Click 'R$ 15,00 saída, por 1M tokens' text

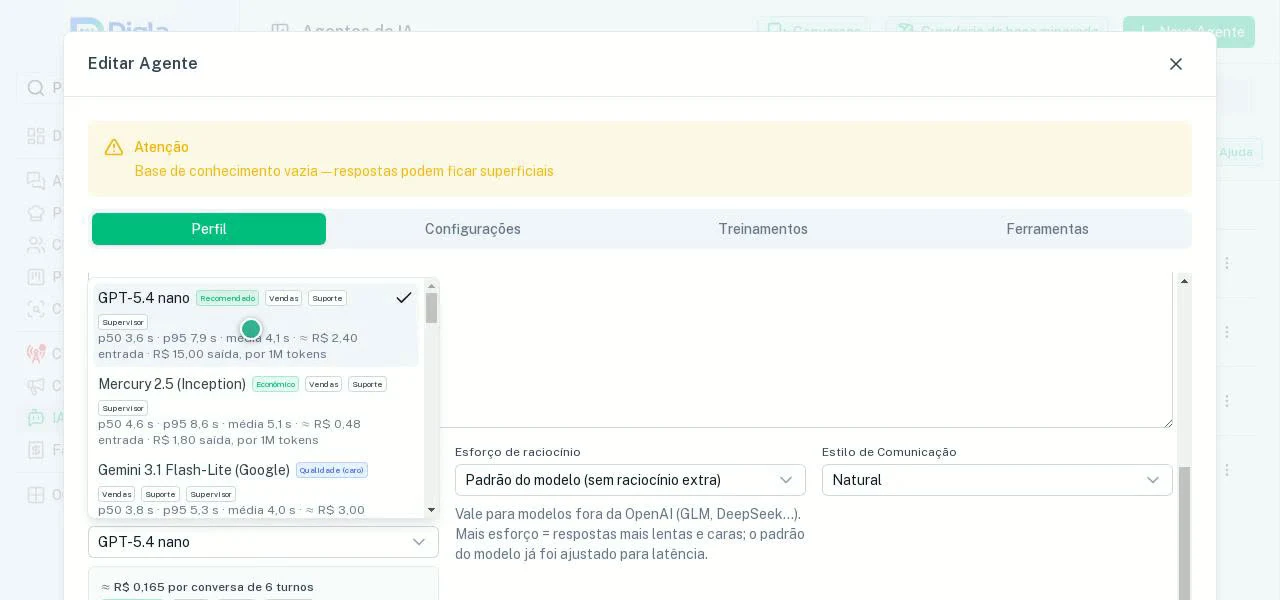coord(240,354)
